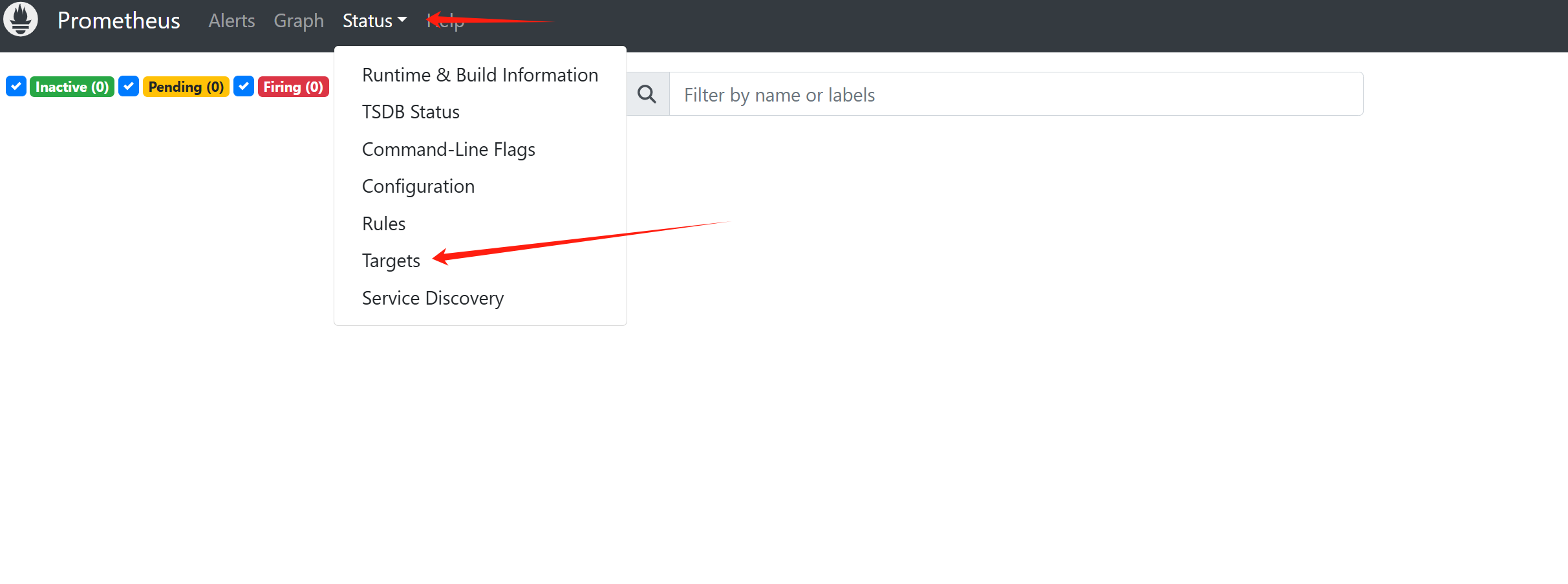The width and height of the screenshot is (1568, 584).
Task: Collapse the Status dropdown menu
Action: click(x=374, y=21)
